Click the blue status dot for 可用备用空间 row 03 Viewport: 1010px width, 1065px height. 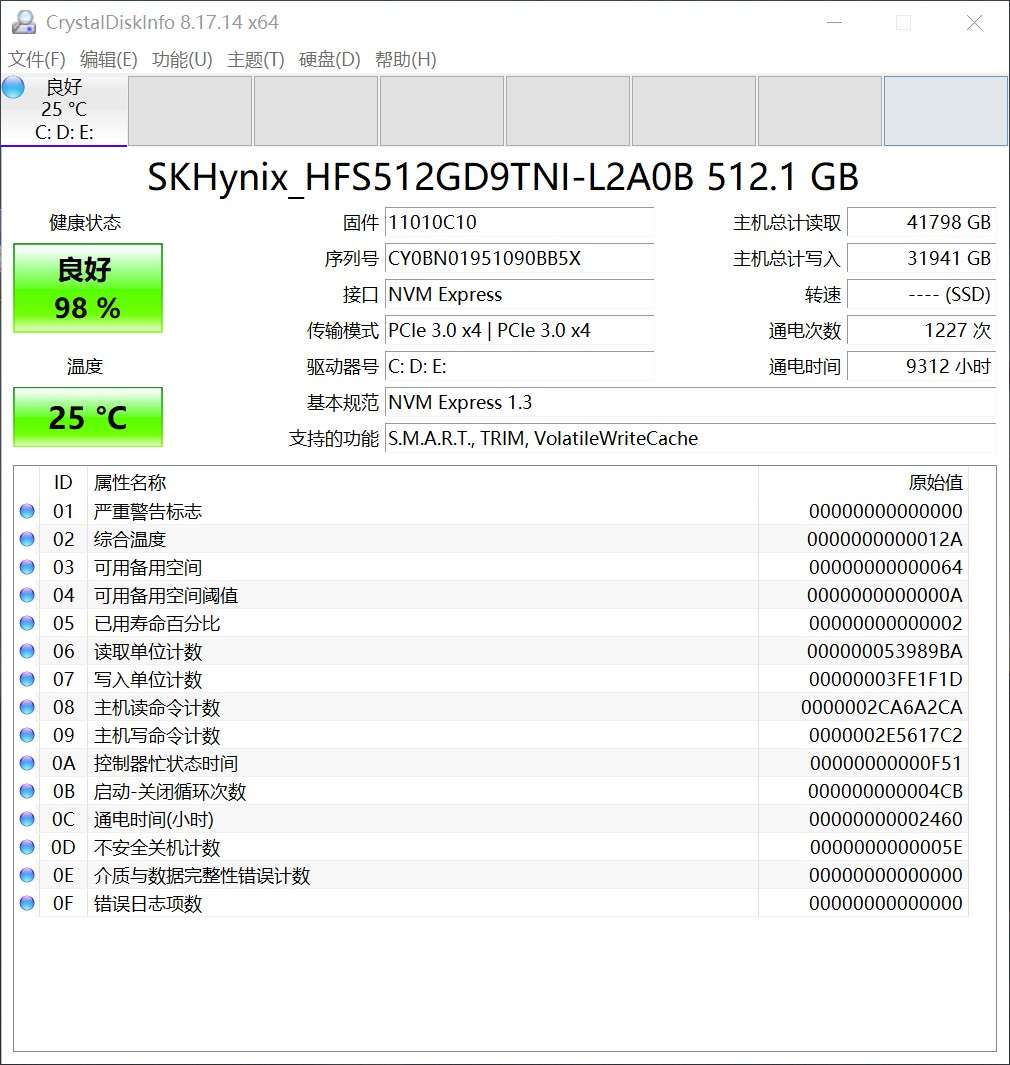pos(27,567)
